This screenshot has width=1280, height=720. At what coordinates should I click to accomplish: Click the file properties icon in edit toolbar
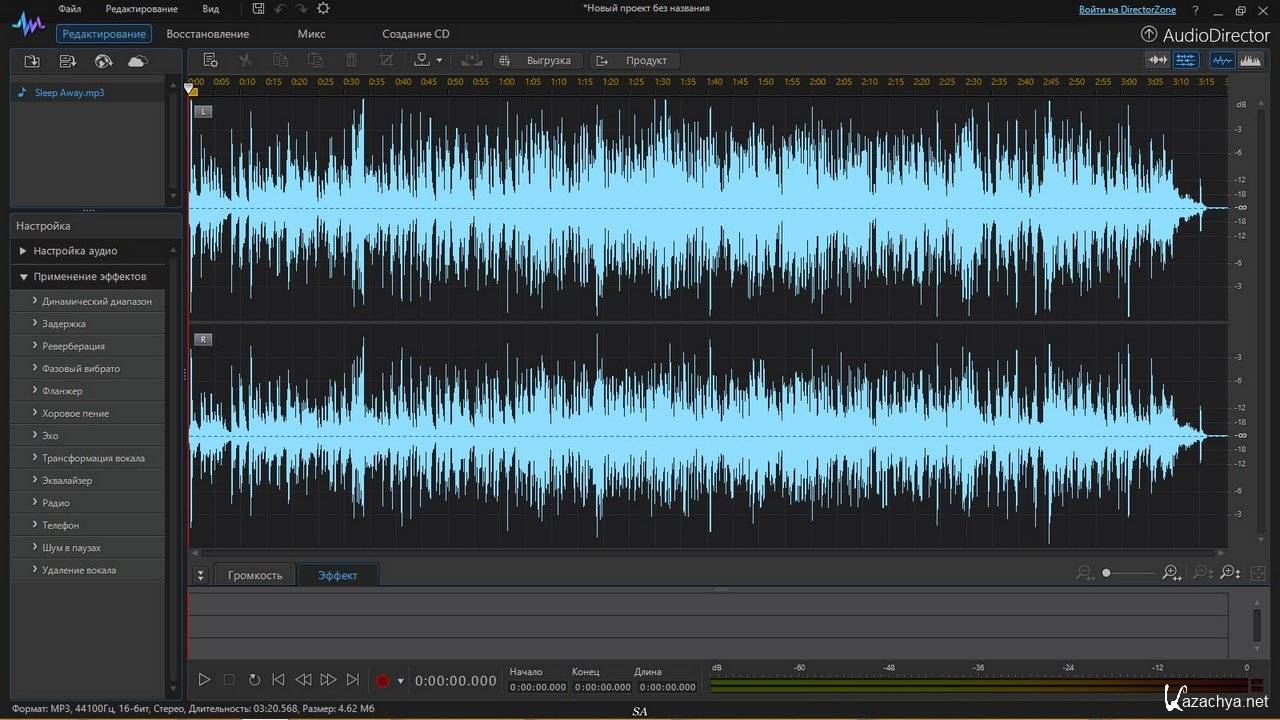pos(210,60)
